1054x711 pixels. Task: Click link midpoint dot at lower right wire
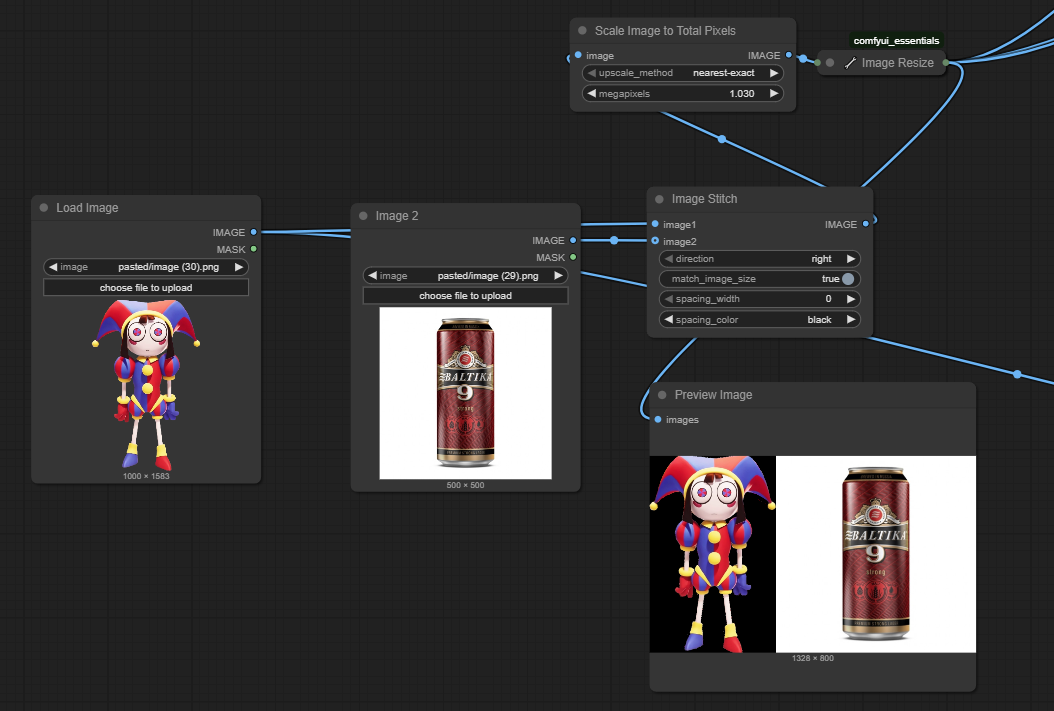coord(1017,374)
